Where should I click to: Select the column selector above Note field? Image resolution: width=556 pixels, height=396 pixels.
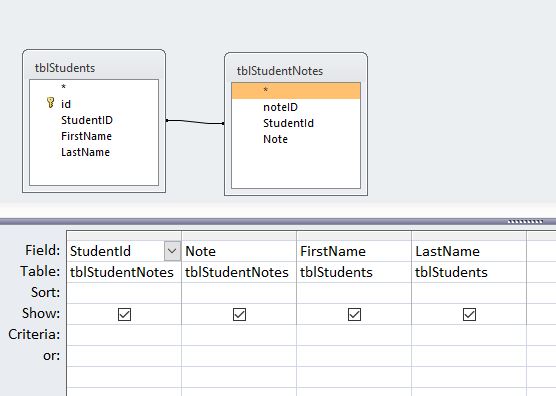click(239, 235)
